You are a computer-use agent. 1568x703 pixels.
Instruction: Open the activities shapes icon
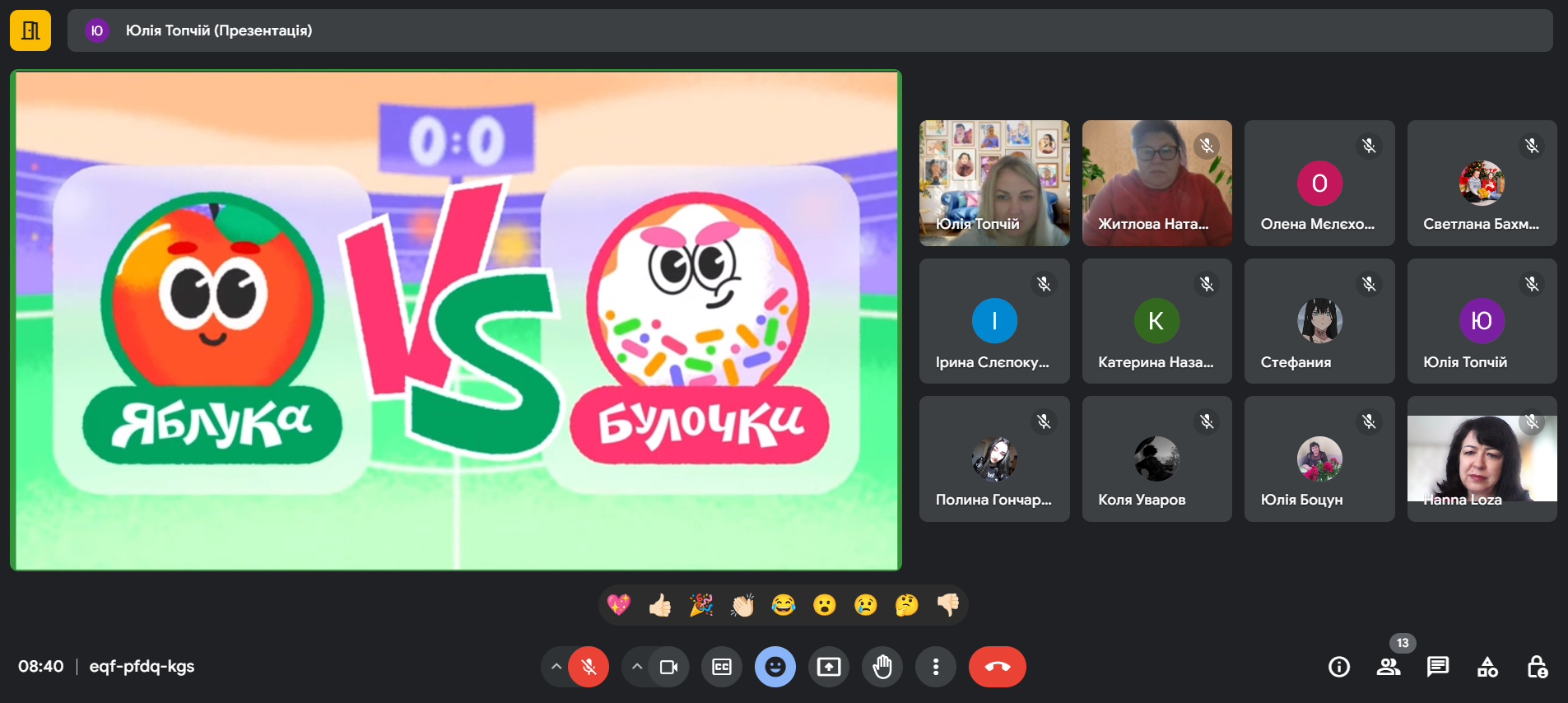pos(1487,667)
